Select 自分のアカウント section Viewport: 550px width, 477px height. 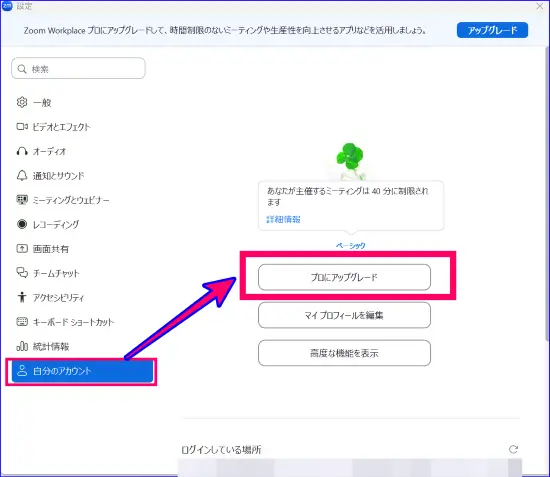click(x=82, y=371)
